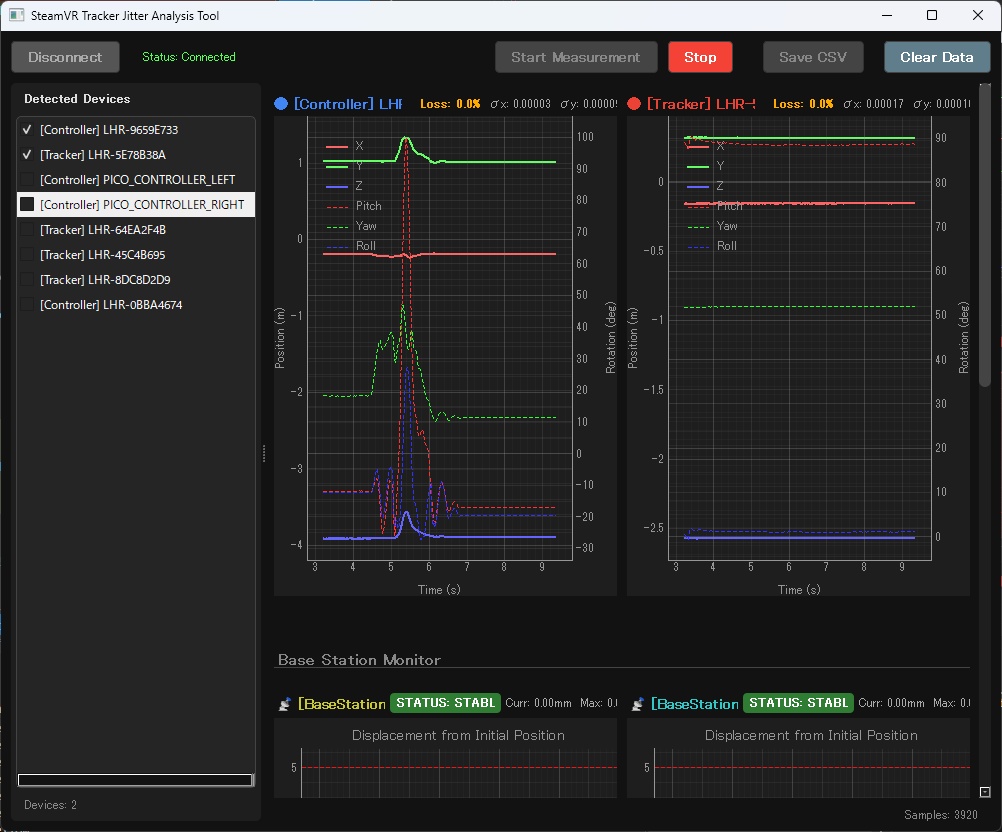Click Save CSV
1002x832 pixels.
[813, 57]
